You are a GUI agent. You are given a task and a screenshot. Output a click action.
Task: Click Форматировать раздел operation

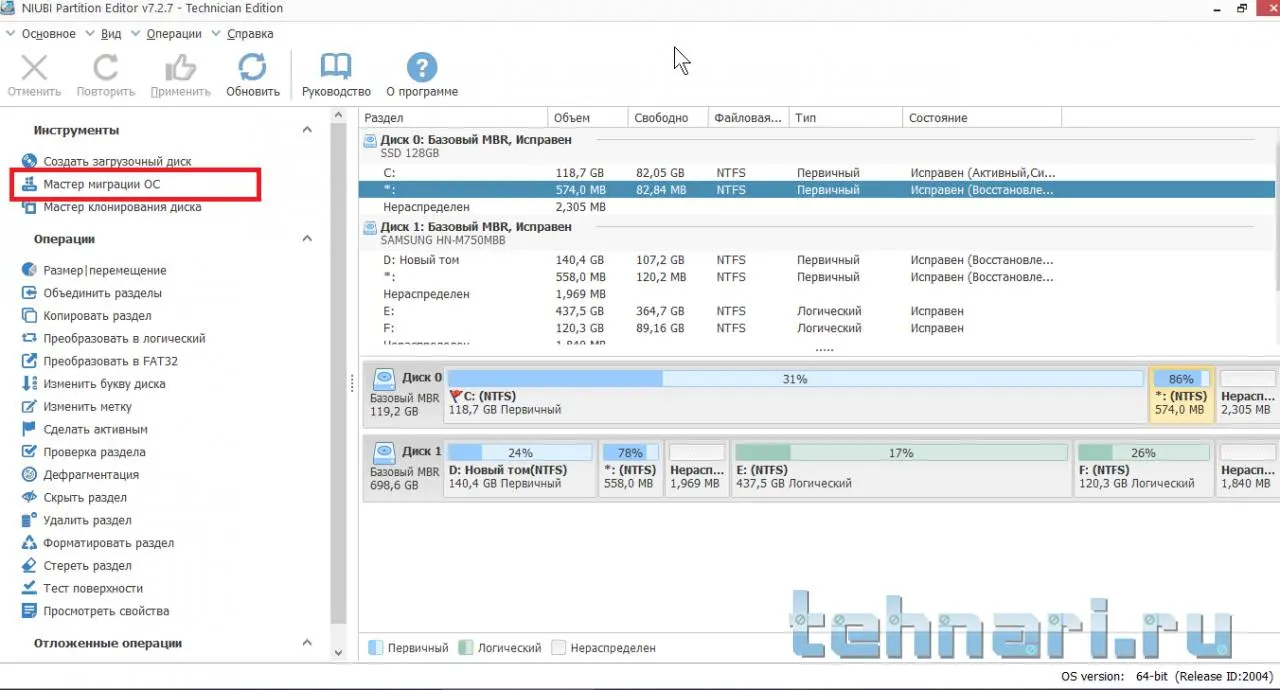(x=108, y=543)
